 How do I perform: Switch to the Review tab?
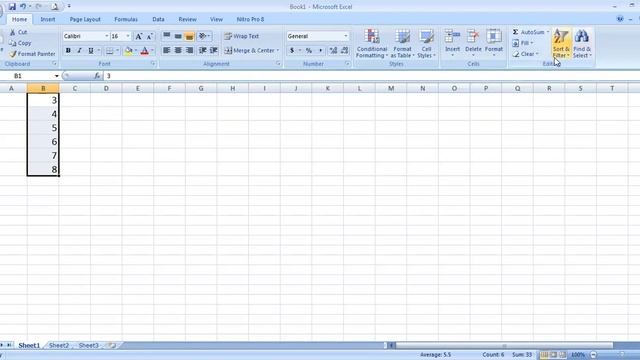187,19
